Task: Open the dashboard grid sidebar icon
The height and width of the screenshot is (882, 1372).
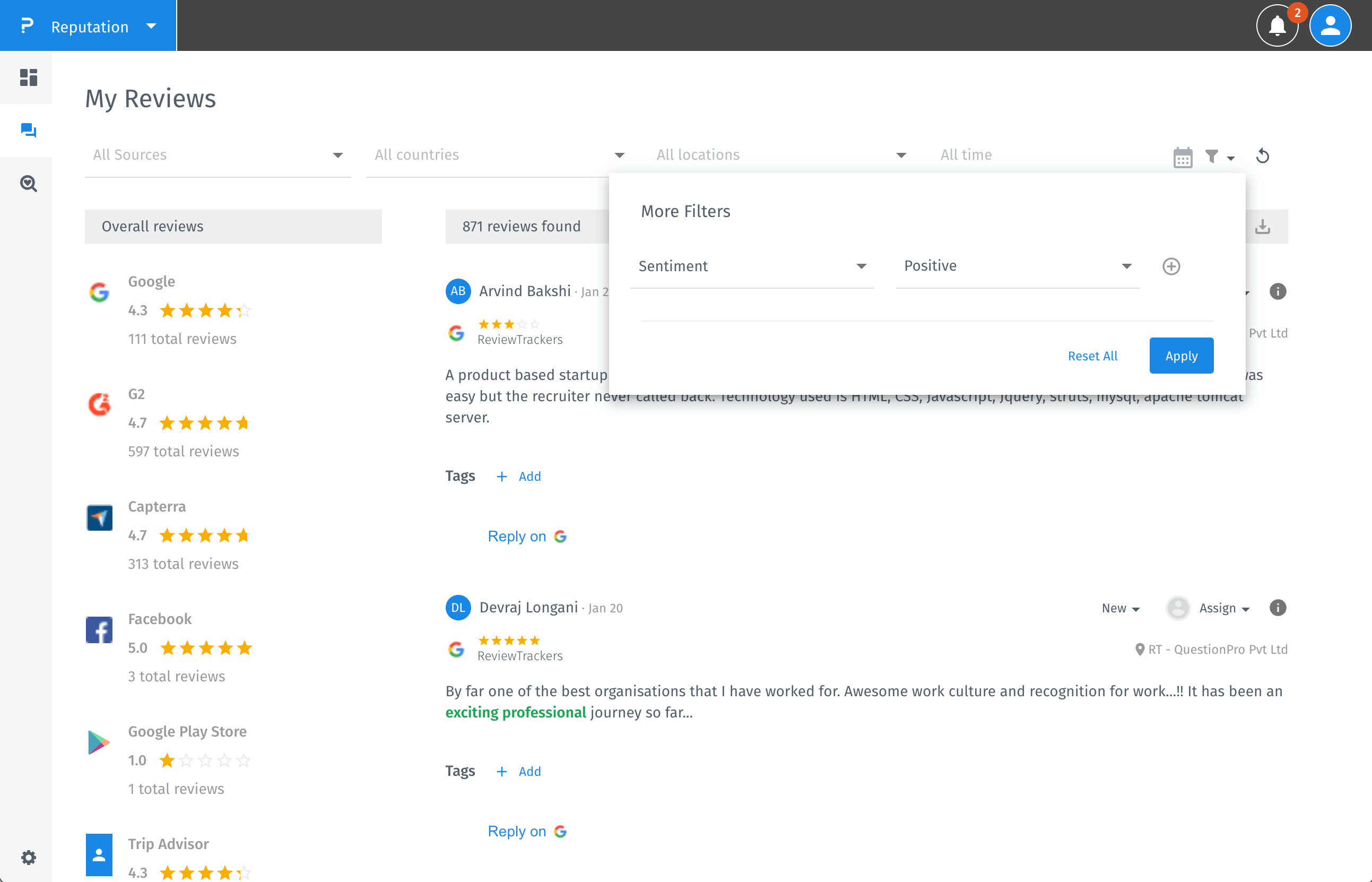Action: [28, 77]
